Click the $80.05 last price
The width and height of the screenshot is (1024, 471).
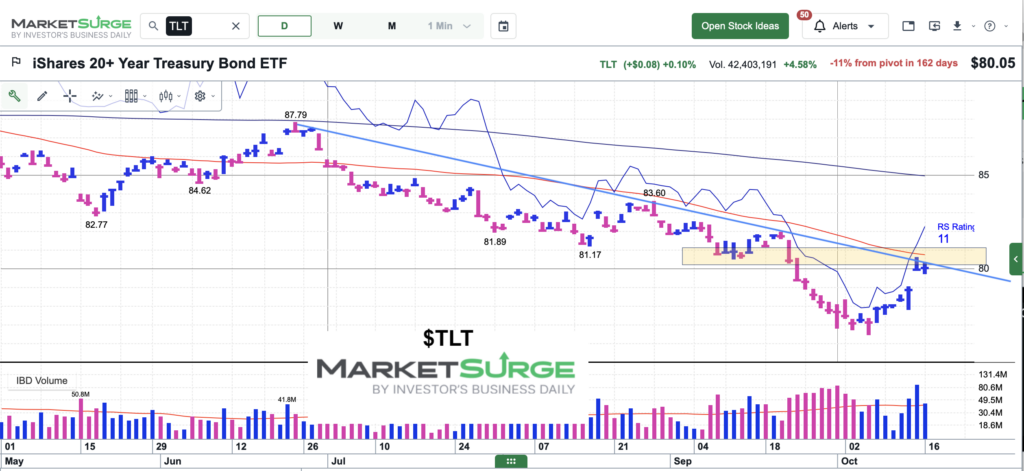click(993, 63)
